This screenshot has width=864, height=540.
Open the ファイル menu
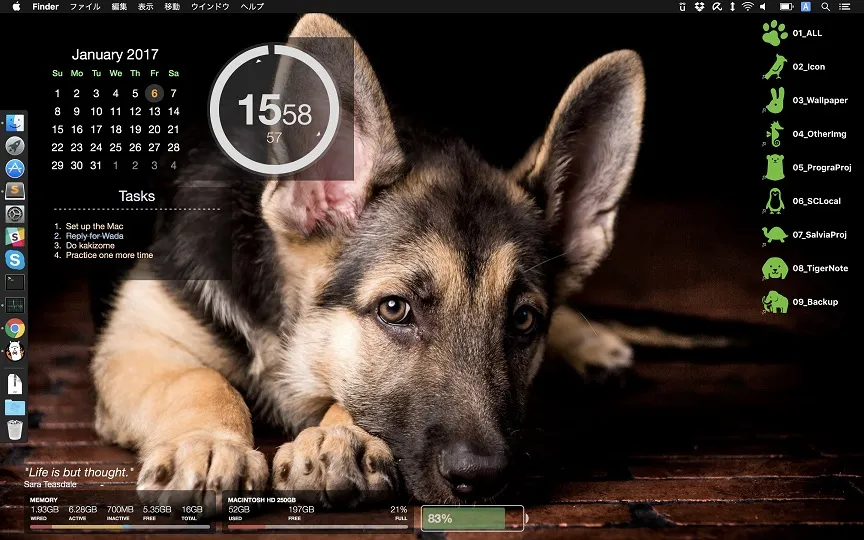[84, 7]
